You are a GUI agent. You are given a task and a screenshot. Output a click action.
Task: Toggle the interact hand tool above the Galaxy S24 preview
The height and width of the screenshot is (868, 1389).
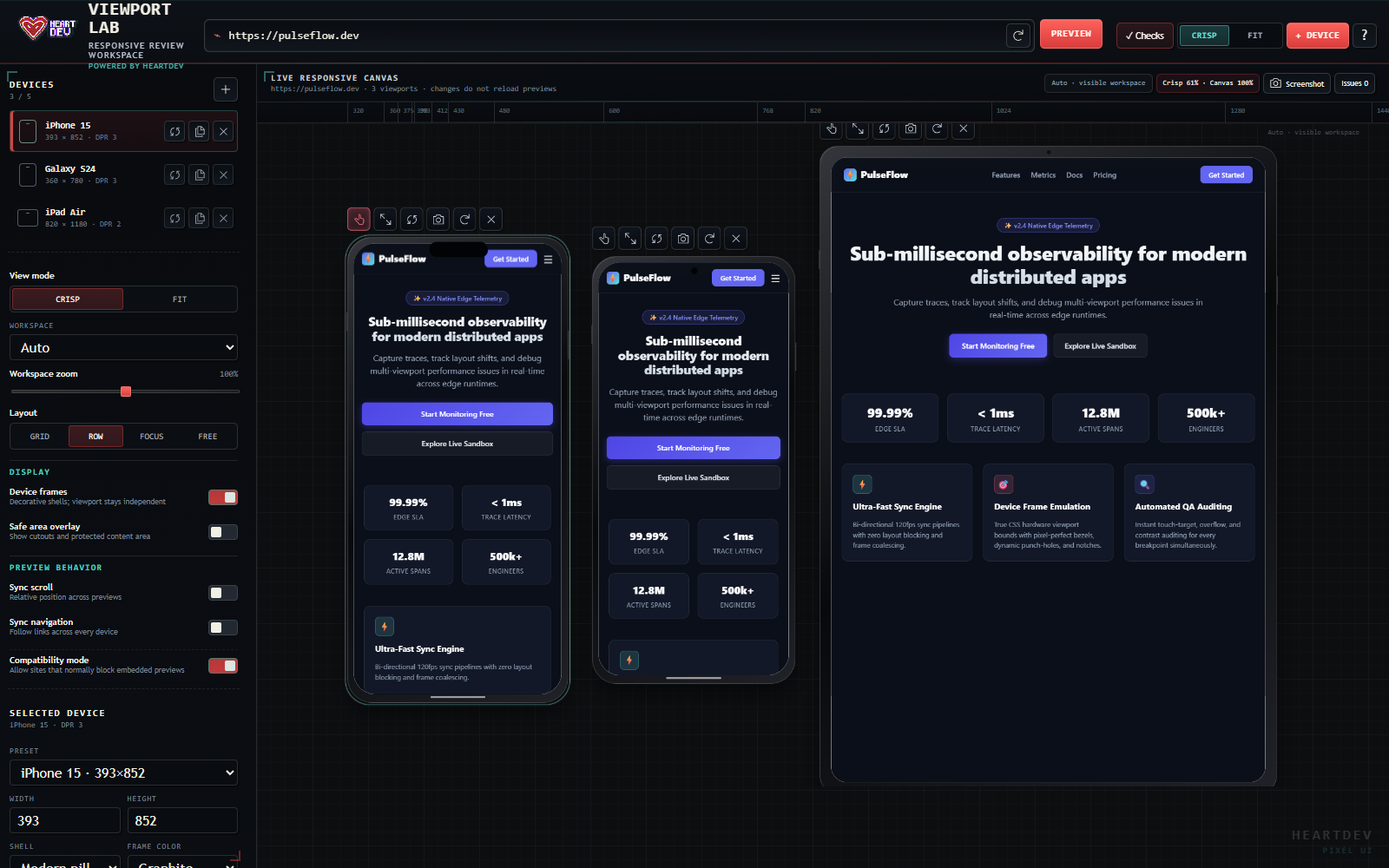pyautogui.click(x=604, y=238)
